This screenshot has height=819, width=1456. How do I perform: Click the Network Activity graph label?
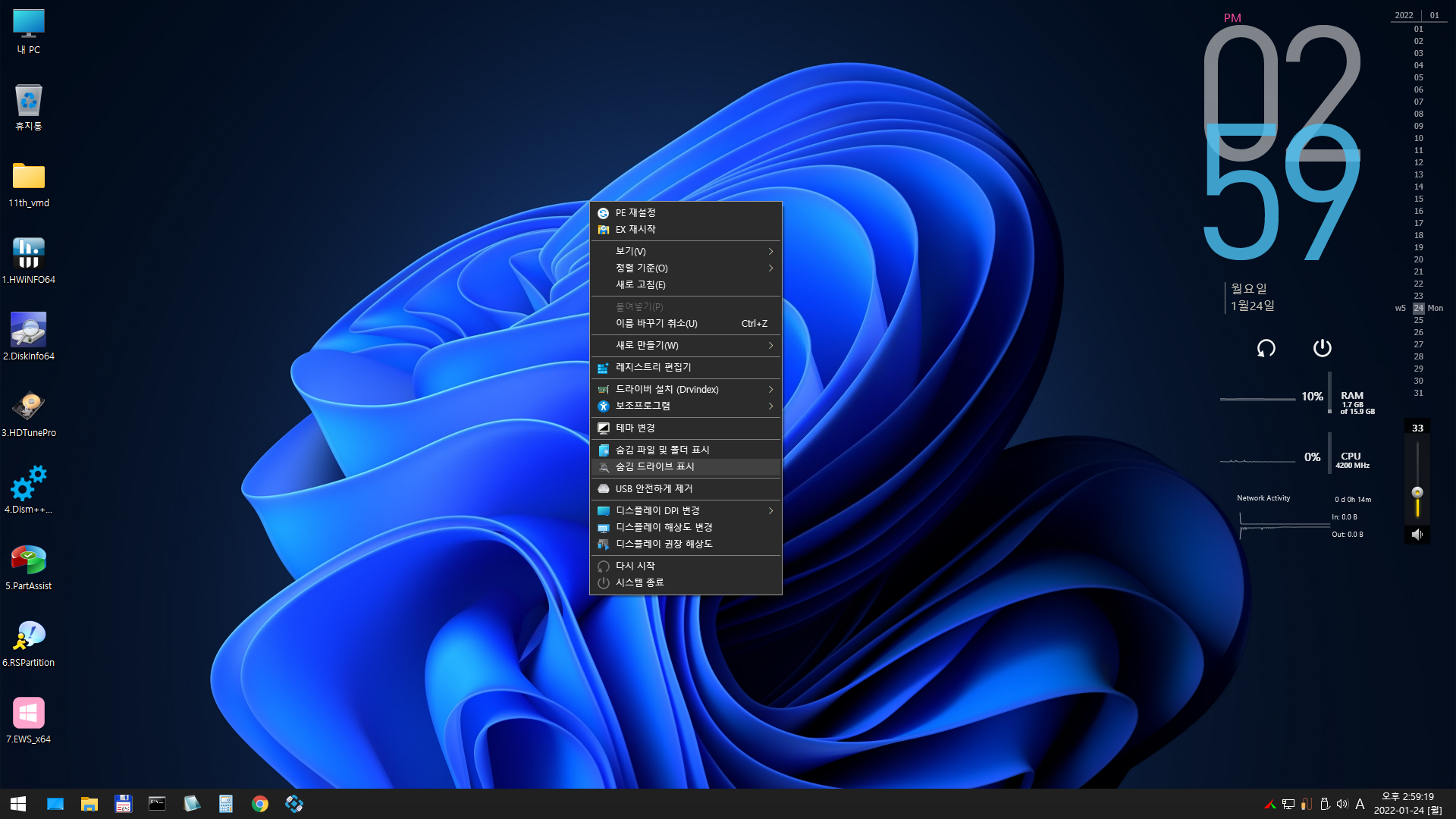click(1263, 498)
